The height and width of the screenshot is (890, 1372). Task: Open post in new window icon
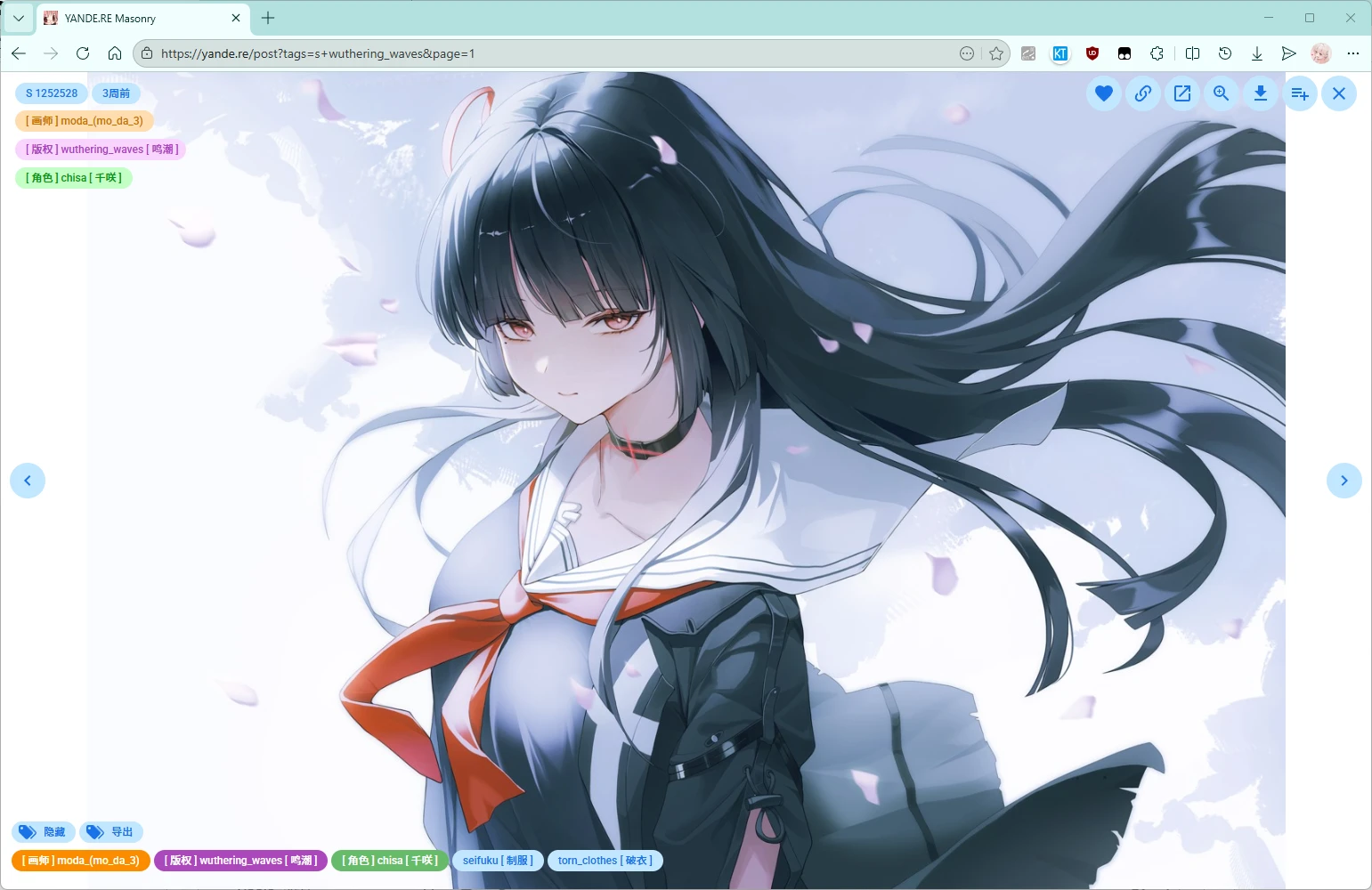tap(1182, 93)
